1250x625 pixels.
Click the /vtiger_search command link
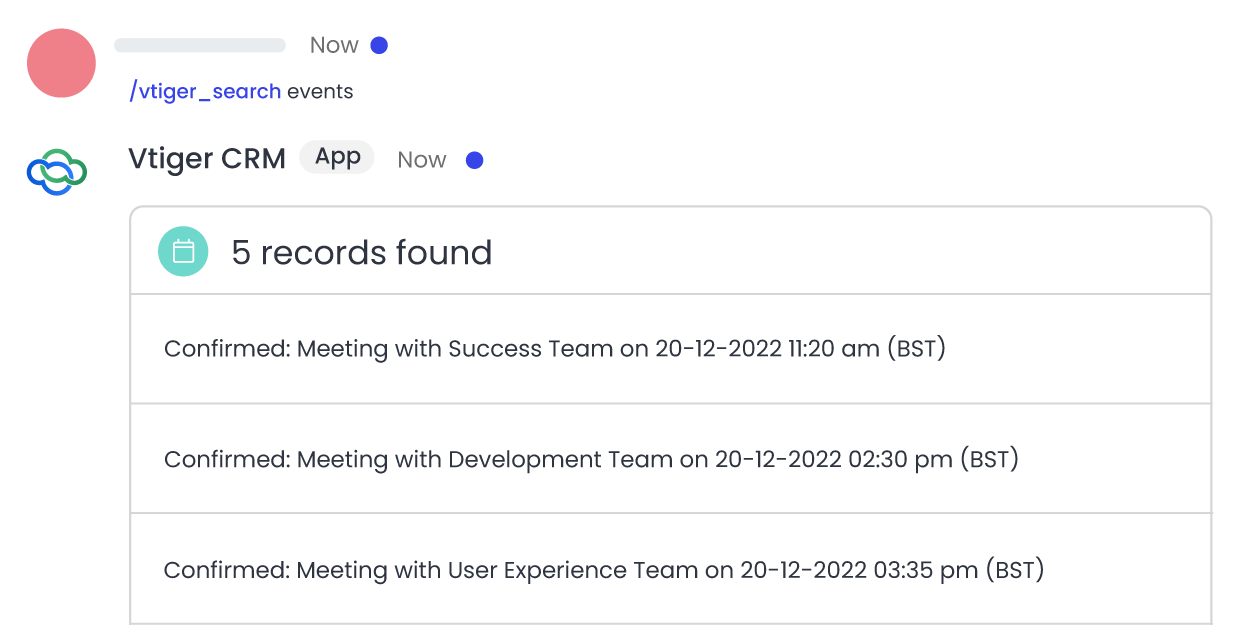click(205, 91)
